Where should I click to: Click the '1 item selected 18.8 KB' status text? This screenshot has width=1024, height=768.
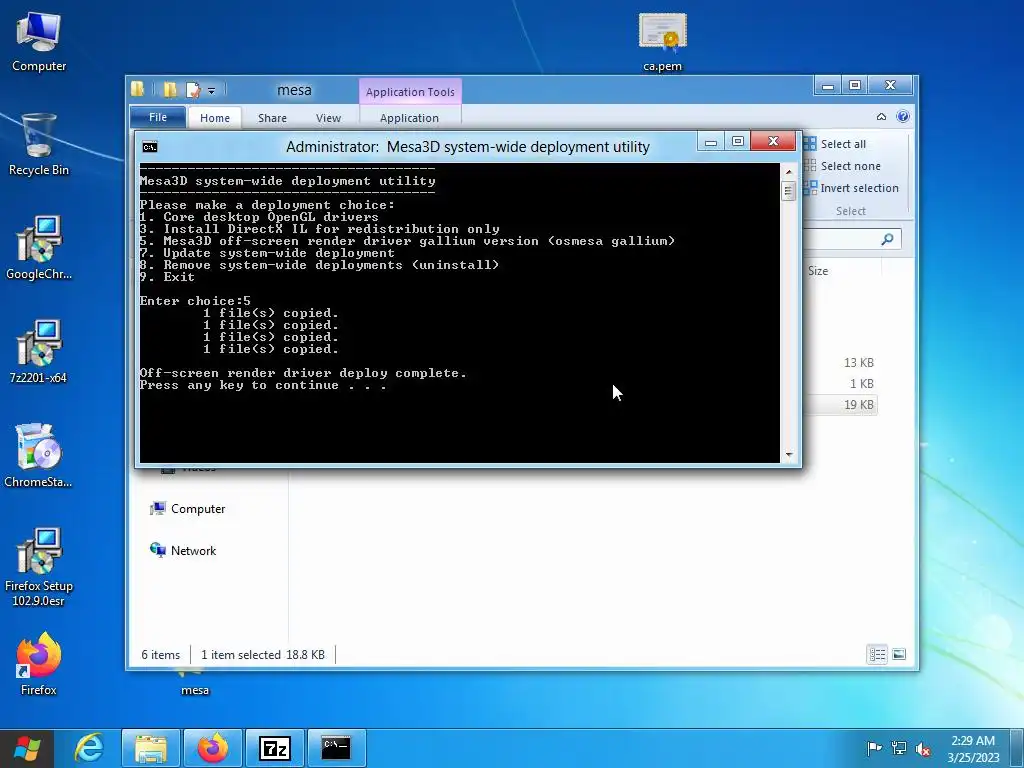[263, 654]
